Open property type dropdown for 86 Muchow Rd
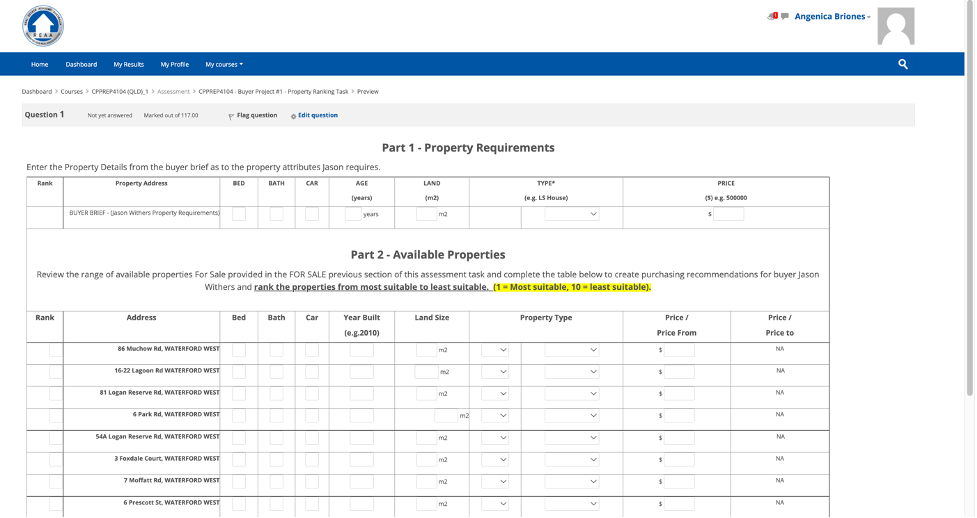This screenshot has height=518, width=977. pos(572,350)
